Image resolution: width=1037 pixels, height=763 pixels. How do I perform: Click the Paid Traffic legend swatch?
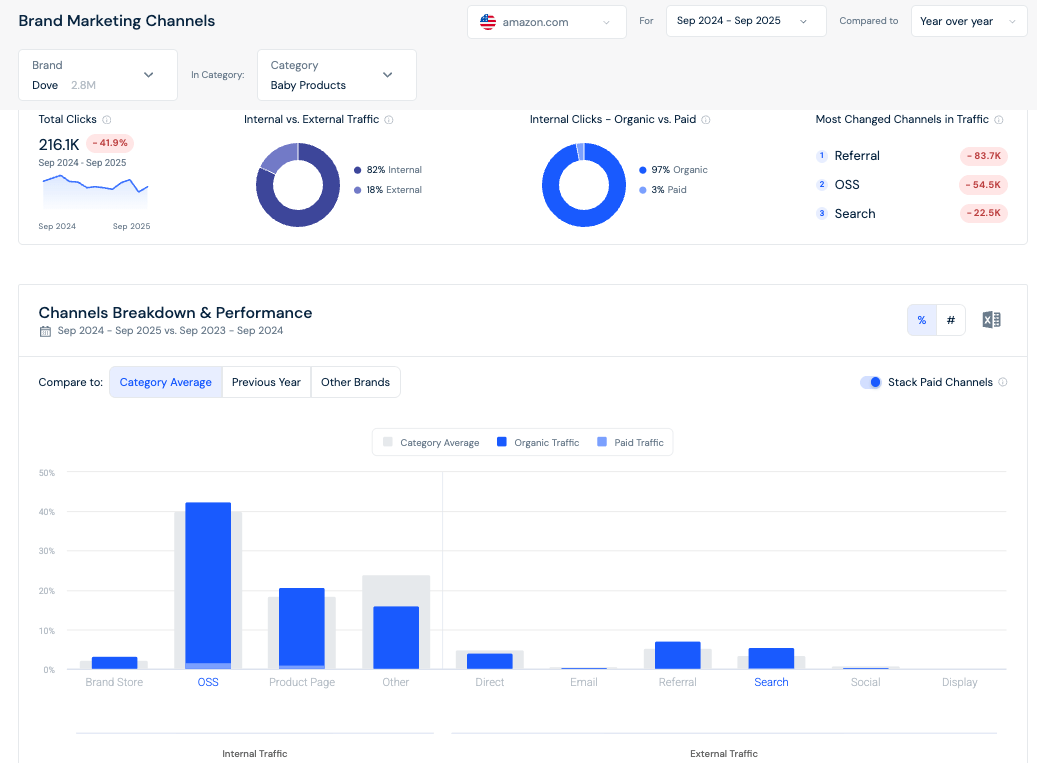point(605,442)
